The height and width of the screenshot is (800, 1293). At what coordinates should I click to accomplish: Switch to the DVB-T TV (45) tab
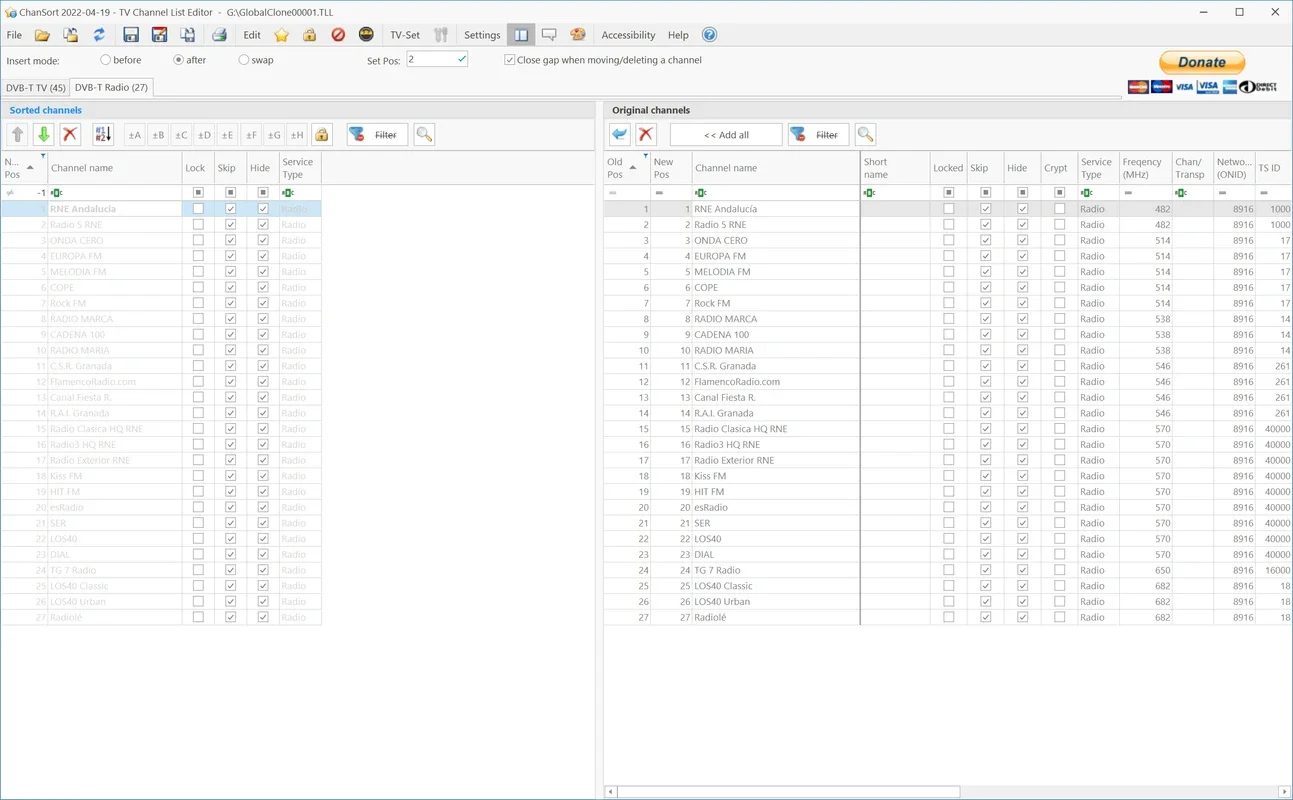click(x=36, y=87)
